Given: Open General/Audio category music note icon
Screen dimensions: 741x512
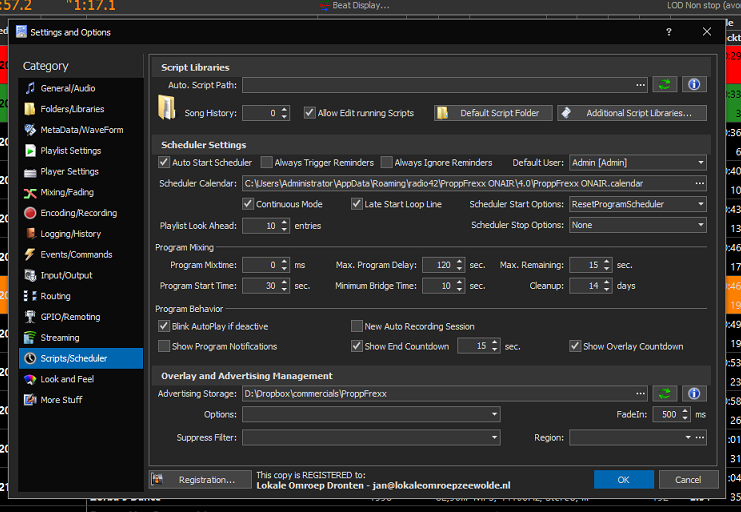Looking at the screenshot, I should pos(30,88).
